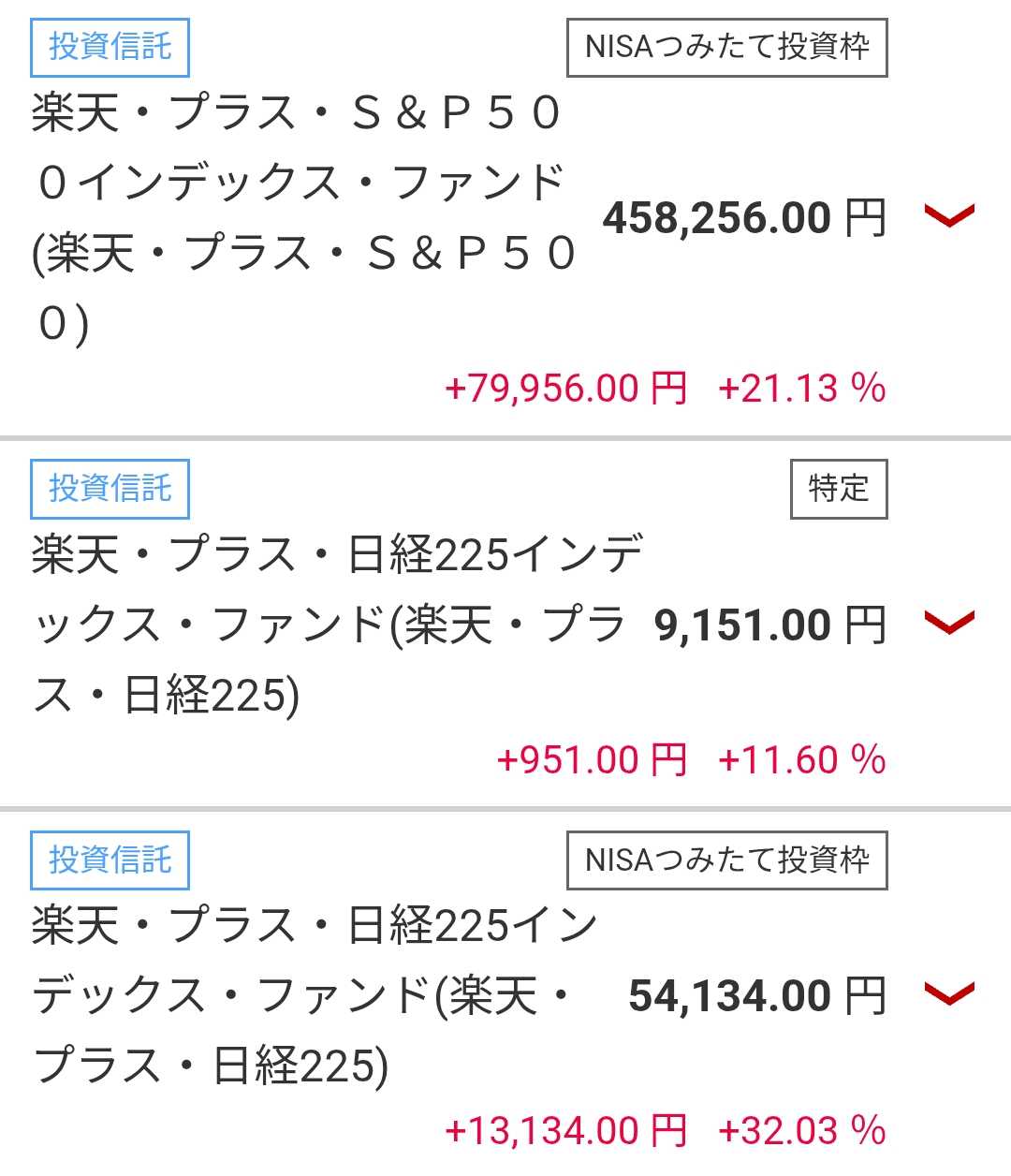Open the 特定 account 楽天・プラス・日経225 fund name
The width and height of the screenshot is (1011, 1176).
(328, 625)
